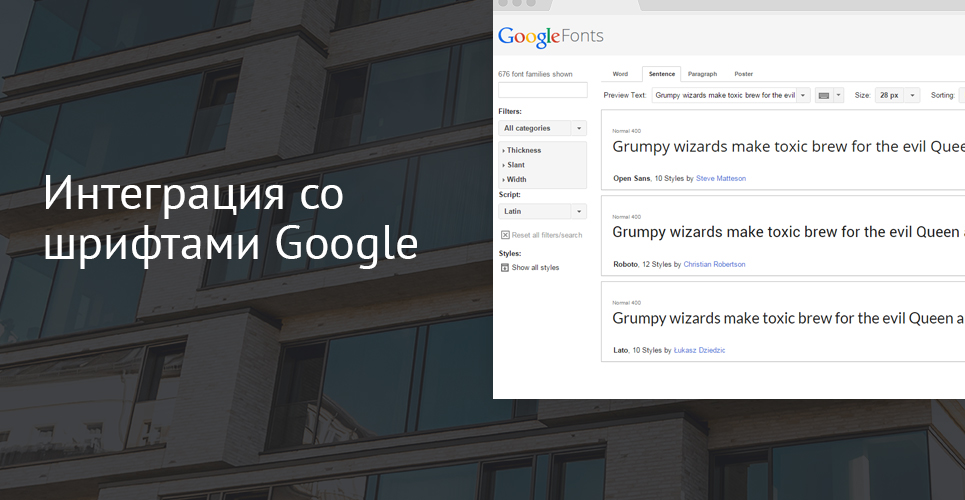Select the Sentence tab
Viewport: 965px width, 500px height.
tap(662, 74)
